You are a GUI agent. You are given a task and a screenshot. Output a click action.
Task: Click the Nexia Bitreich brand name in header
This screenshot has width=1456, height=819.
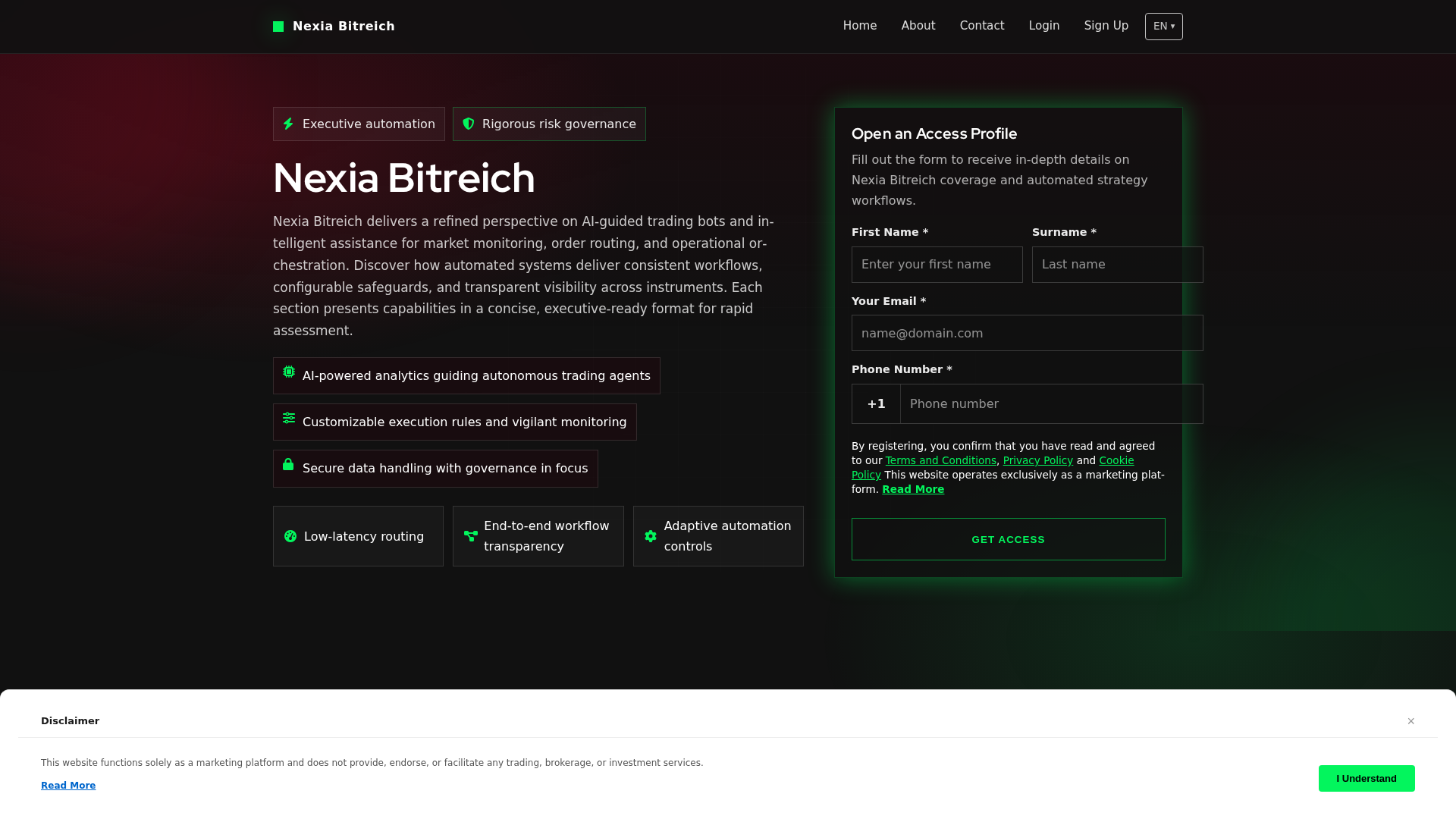(x=344, y=27)
